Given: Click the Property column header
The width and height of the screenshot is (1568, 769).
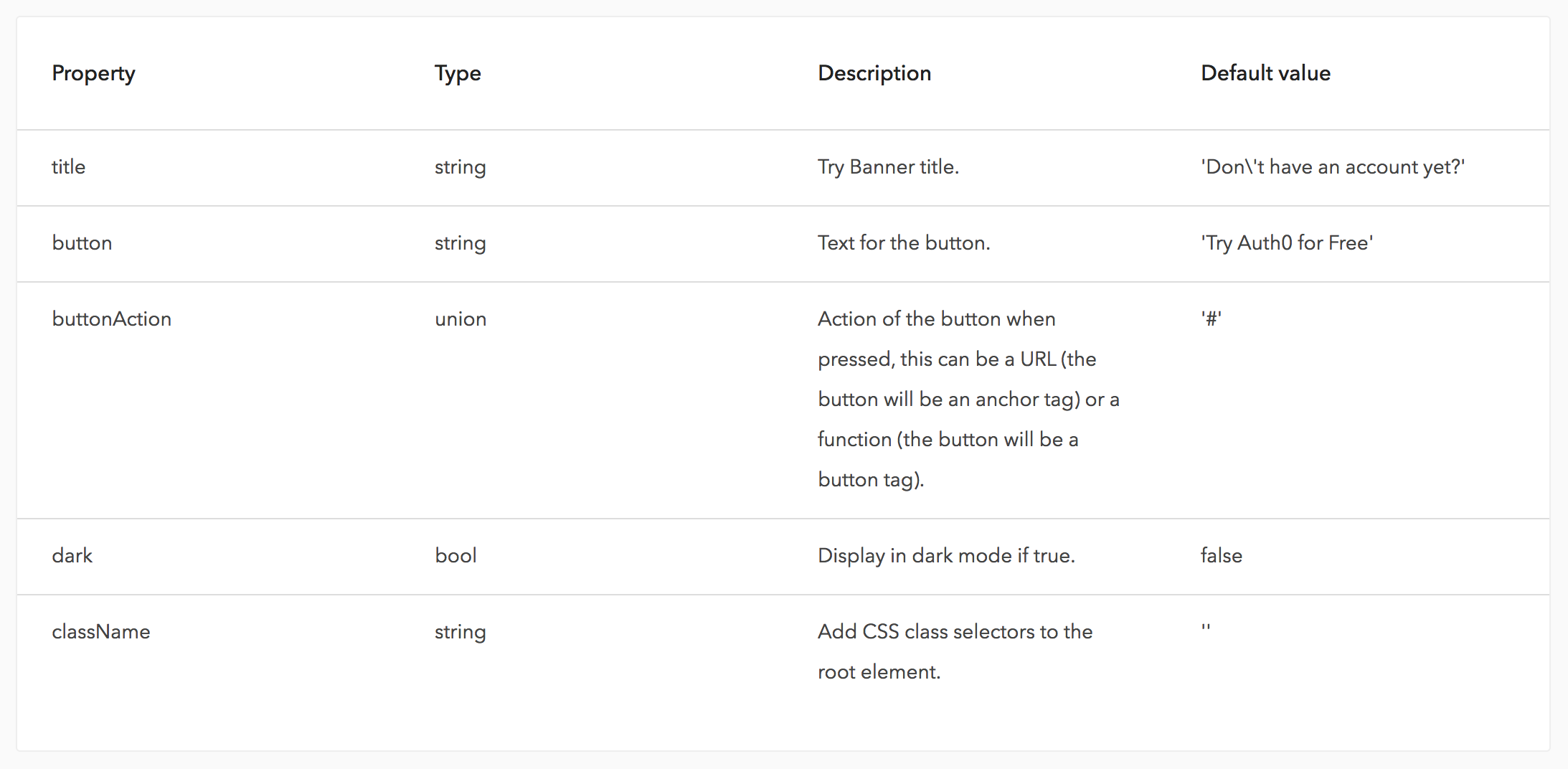Looking at the screenshot, I should (93, 73).
